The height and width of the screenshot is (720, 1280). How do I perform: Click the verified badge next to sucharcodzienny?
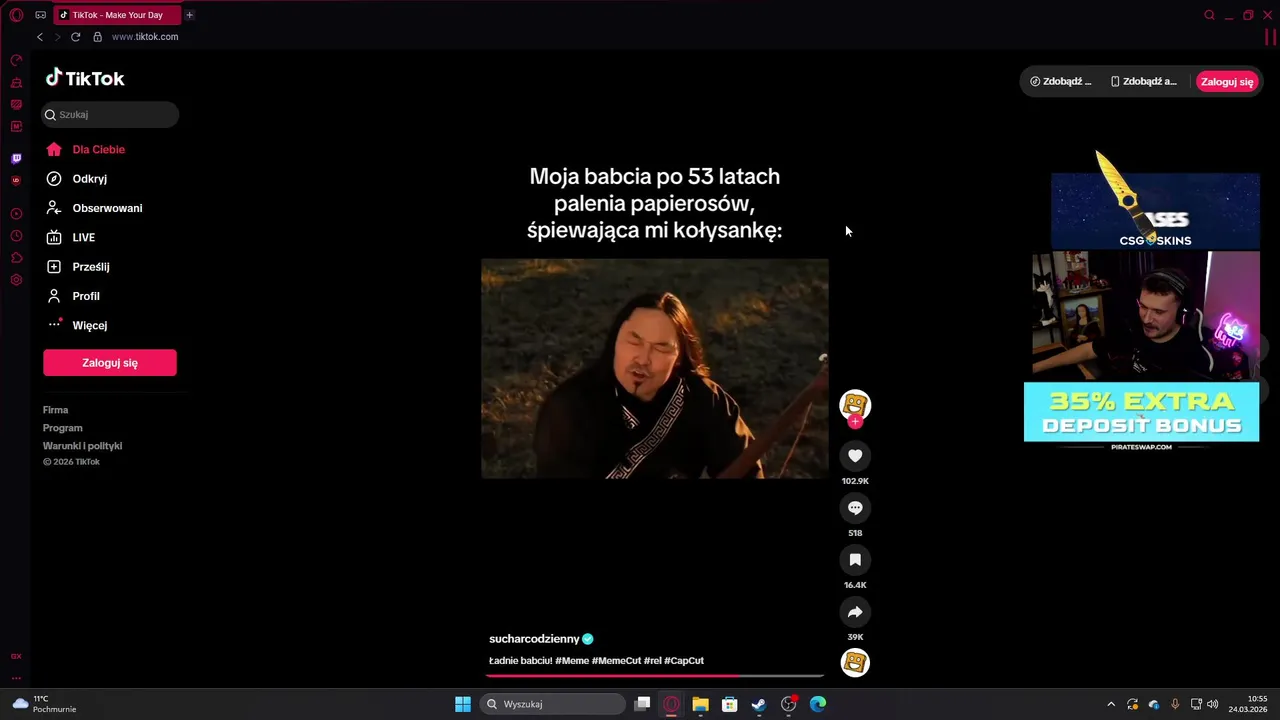[588, 639]
